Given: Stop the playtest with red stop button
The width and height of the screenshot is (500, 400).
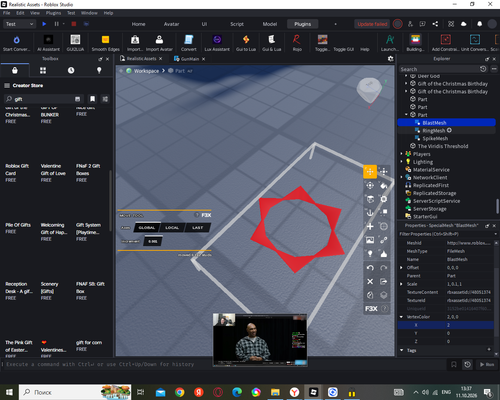Looking at the screenshot, I should pos(74,24).
